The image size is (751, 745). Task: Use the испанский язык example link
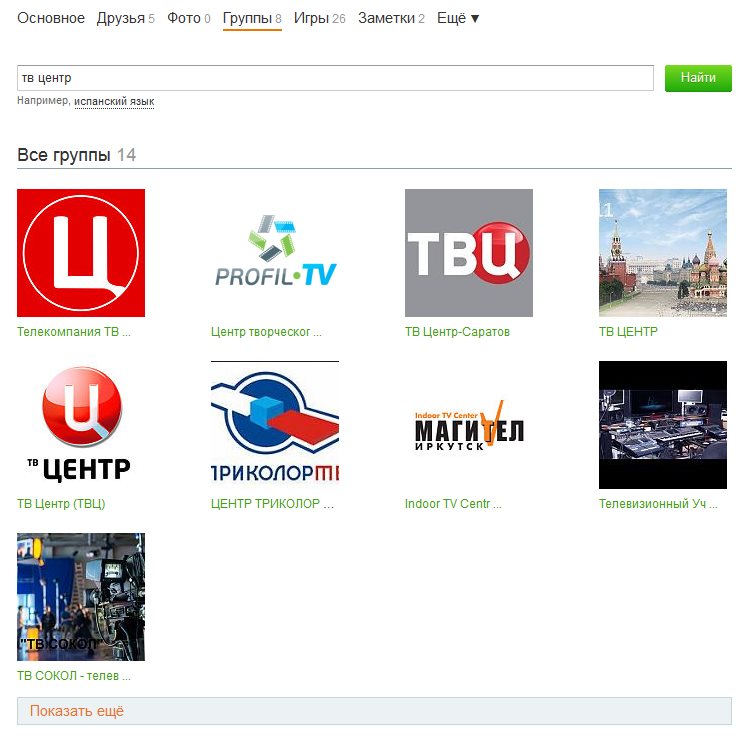point(114,101)
